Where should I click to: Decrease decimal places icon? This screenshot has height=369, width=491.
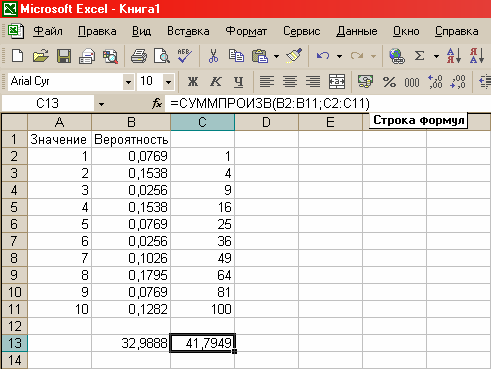pos(458,81)
